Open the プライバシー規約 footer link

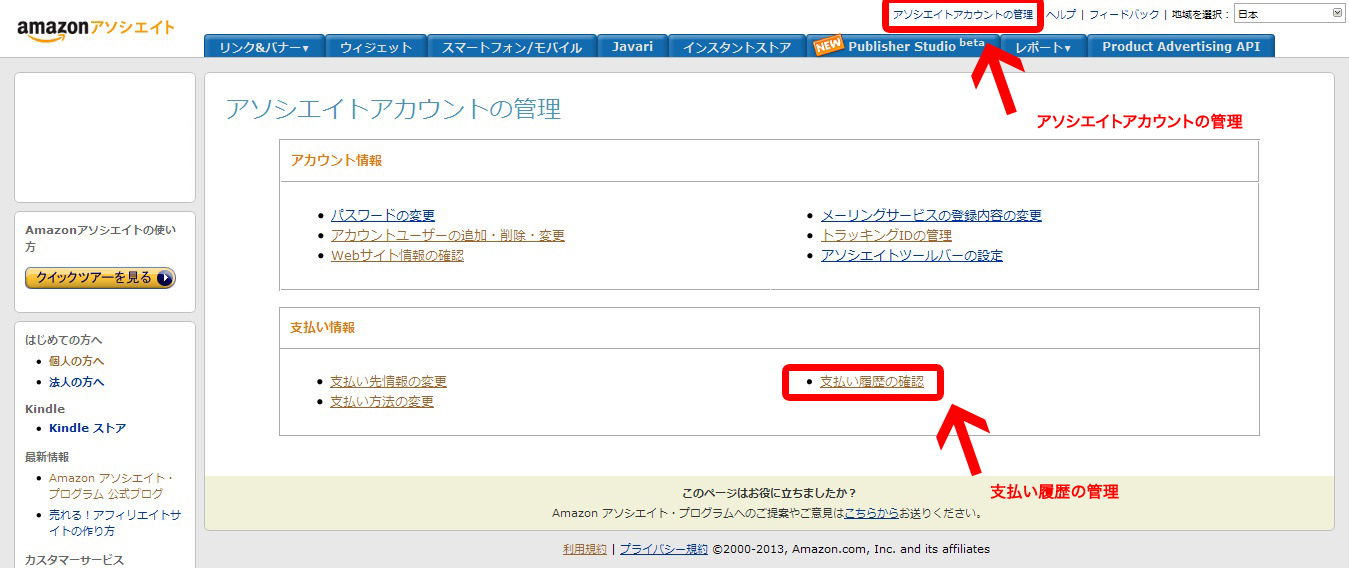(x=664, y=549)
